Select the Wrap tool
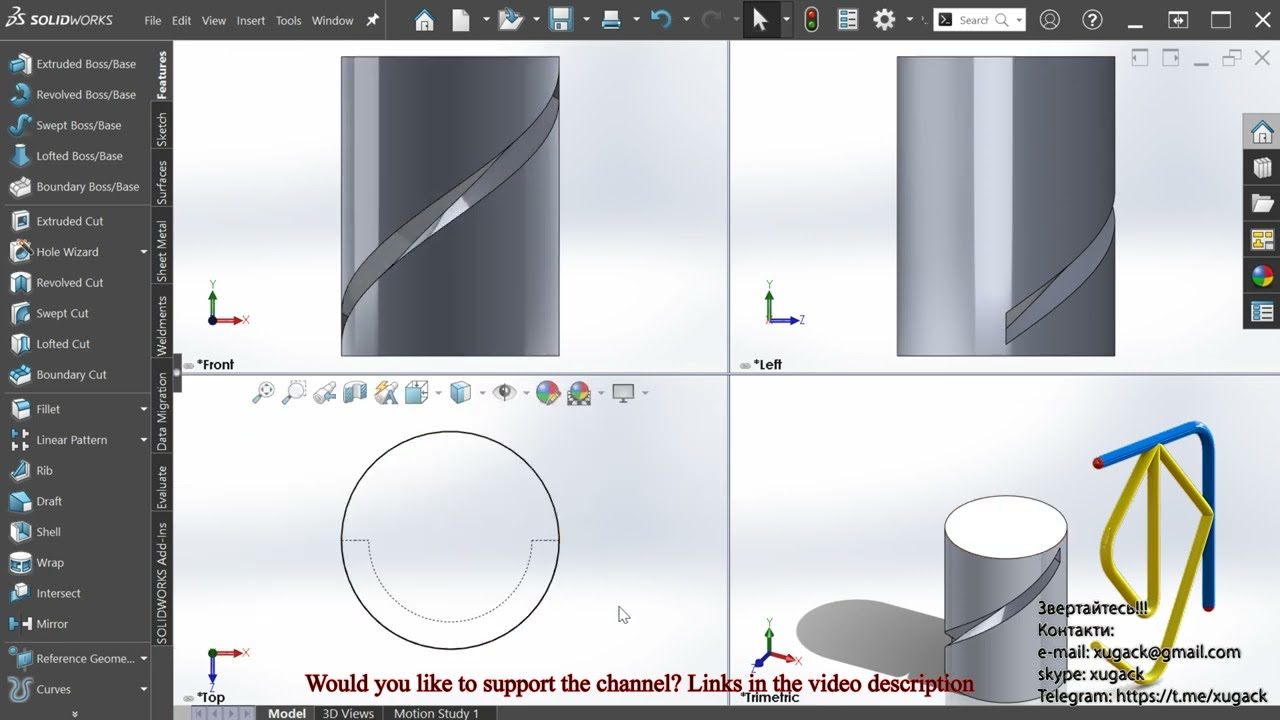 (x=37, y=563)
